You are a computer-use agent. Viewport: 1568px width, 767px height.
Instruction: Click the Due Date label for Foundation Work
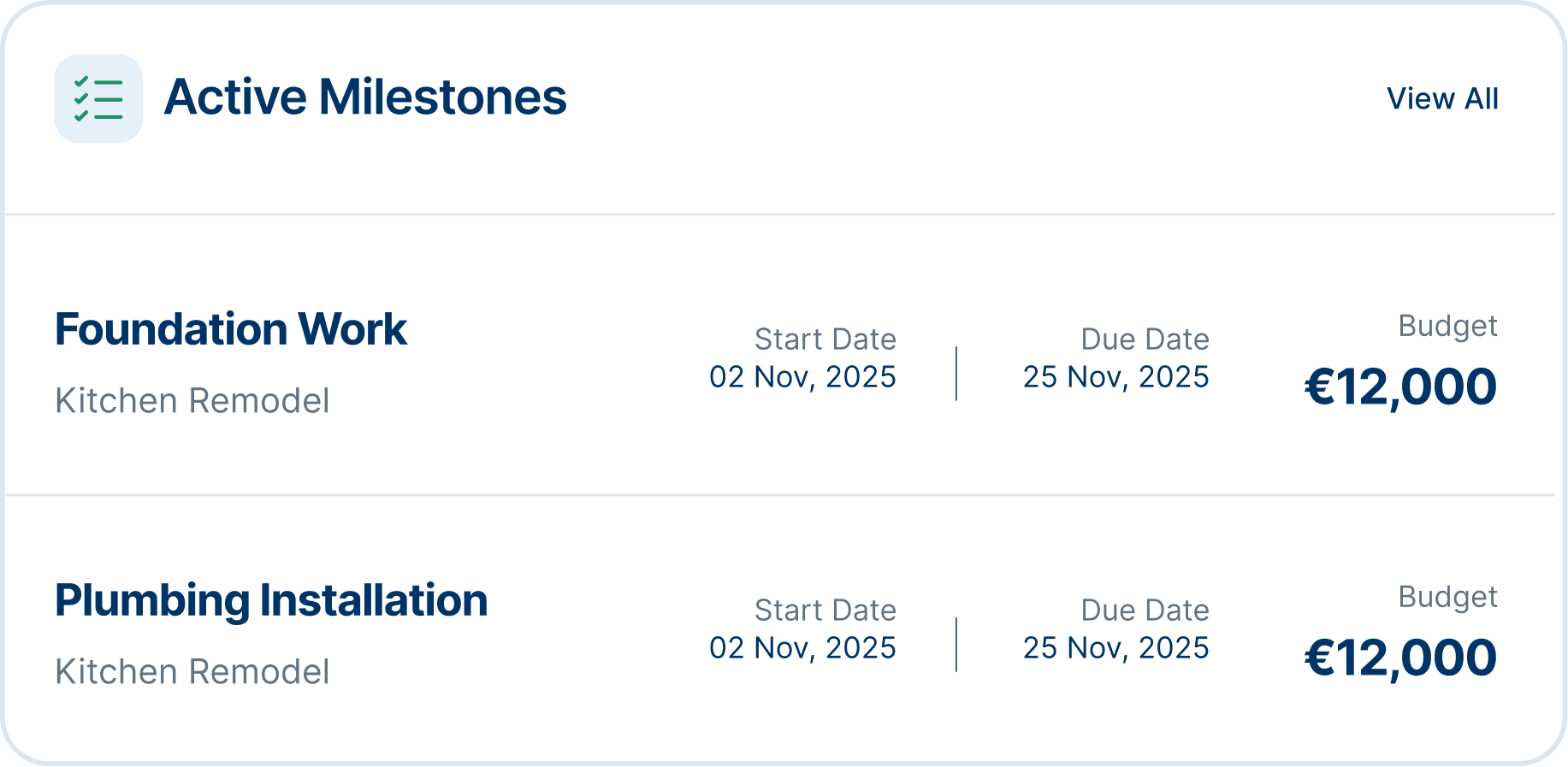(x=1145, y=339)
